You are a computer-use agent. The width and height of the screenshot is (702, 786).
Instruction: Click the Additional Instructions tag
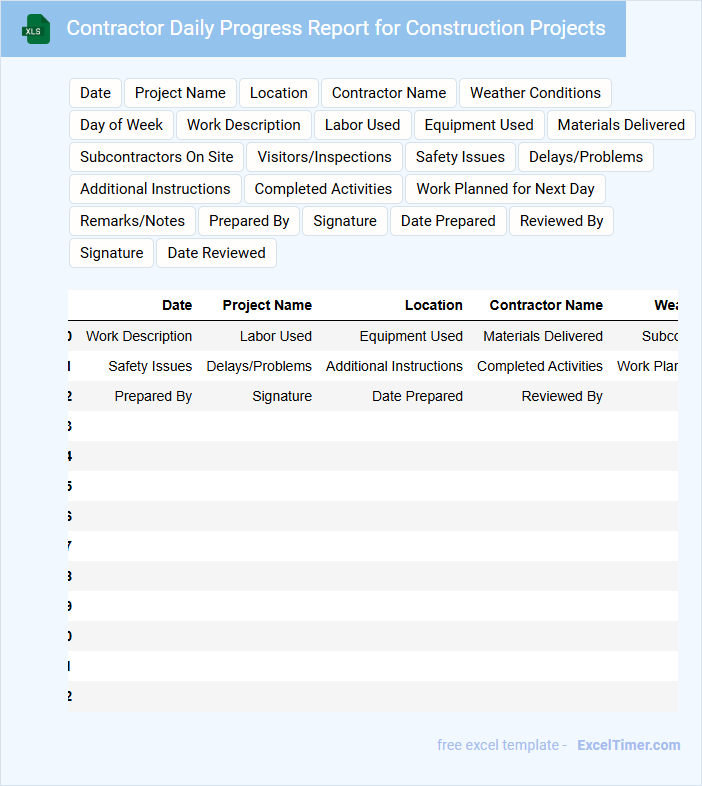click(x=155, y=189)
